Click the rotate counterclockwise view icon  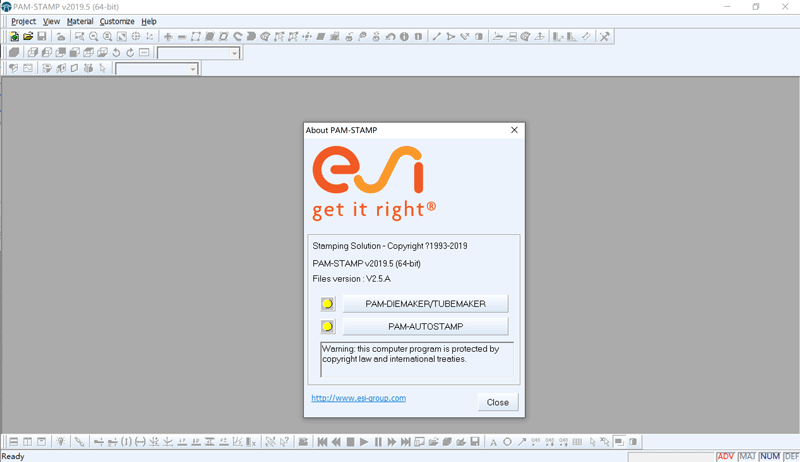click(x=116, y=53)
